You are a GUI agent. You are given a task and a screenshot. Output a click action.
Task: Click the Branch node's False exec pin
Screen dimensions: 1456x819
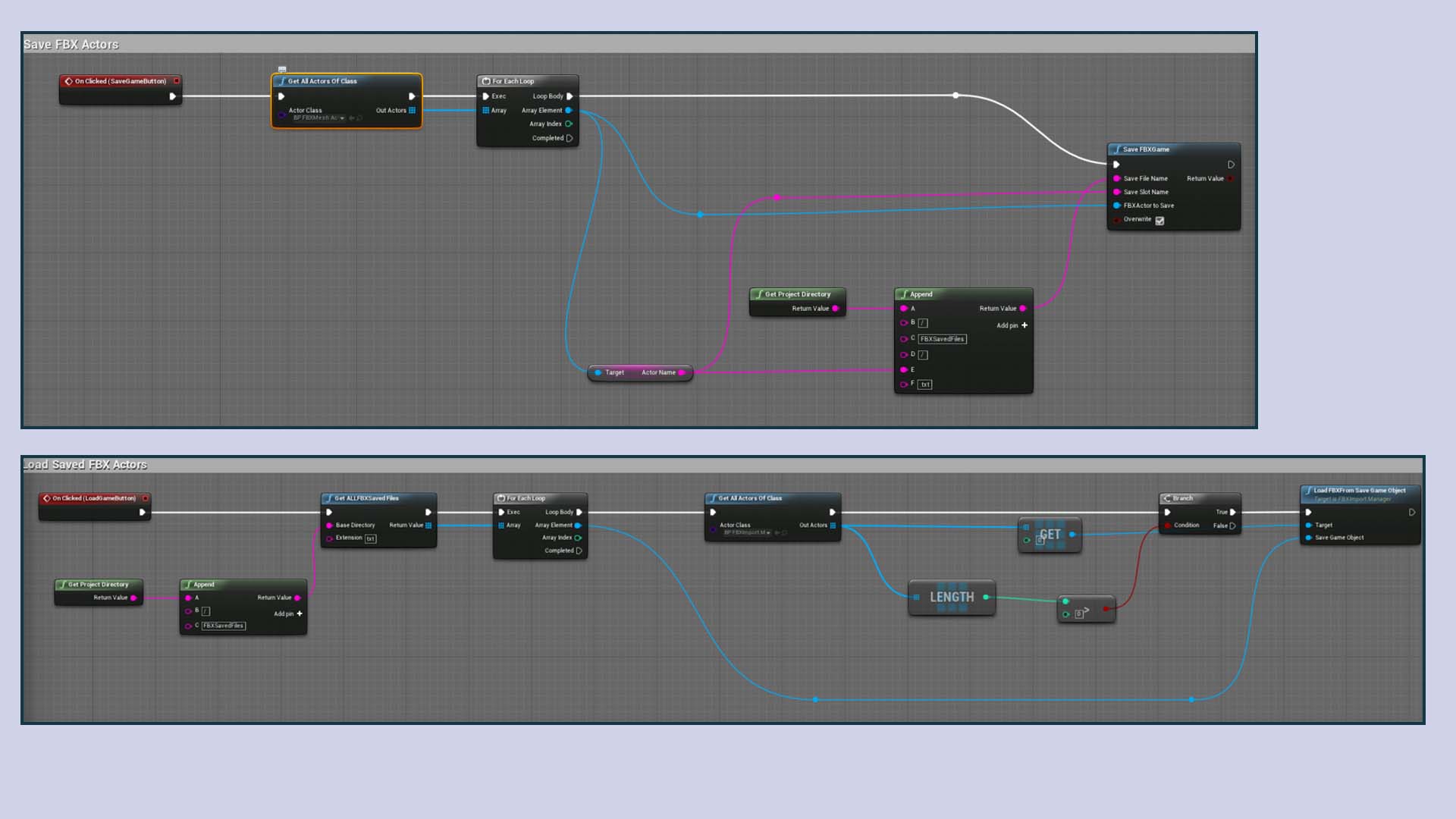tap(1232, 526)
